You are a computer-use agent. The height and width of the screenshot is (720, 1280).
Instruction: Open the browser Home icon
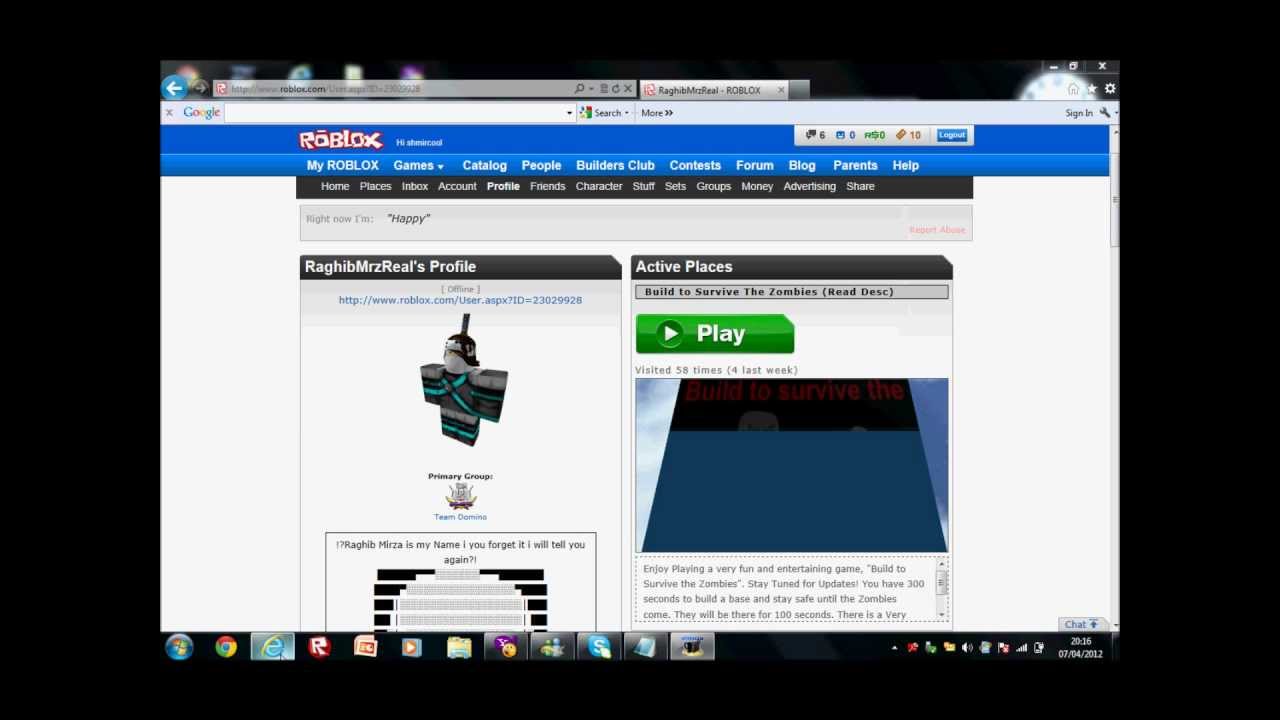click(x=1073, y=89)
